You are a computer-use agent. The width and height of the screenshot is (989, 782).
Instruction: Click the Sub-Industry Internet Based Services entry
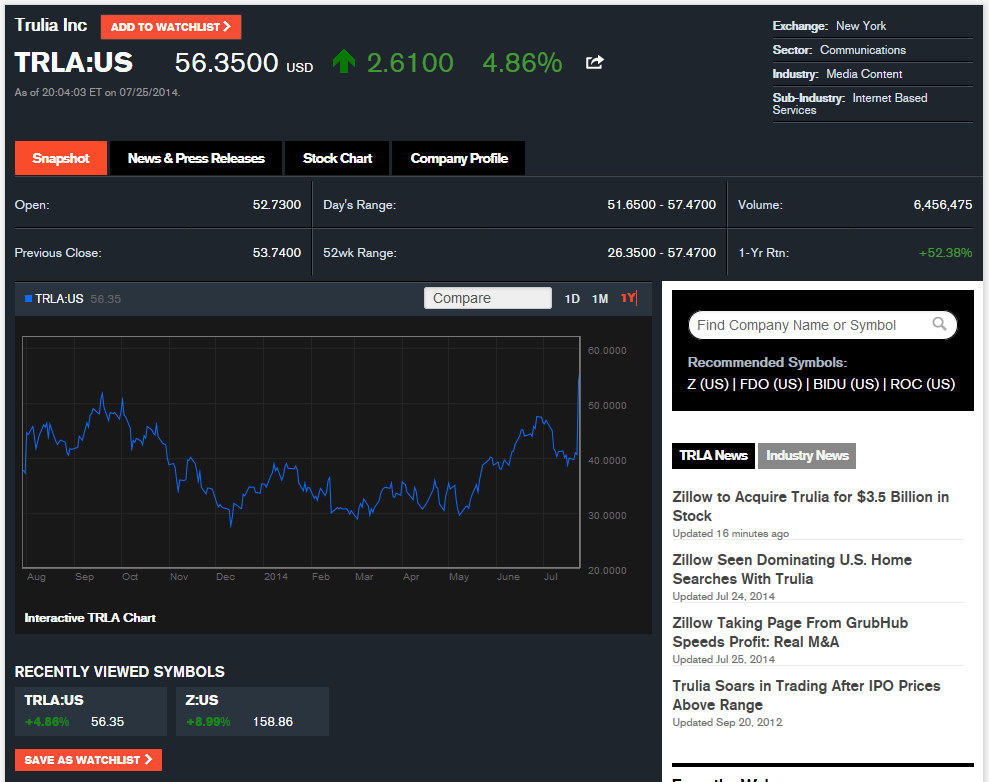(850, 104)
